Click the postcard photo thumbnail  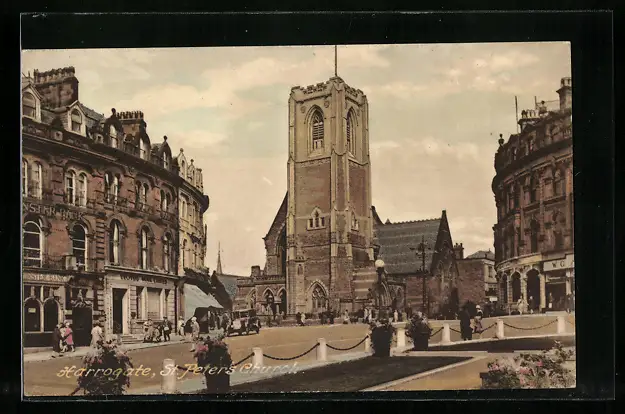[298, 215]
